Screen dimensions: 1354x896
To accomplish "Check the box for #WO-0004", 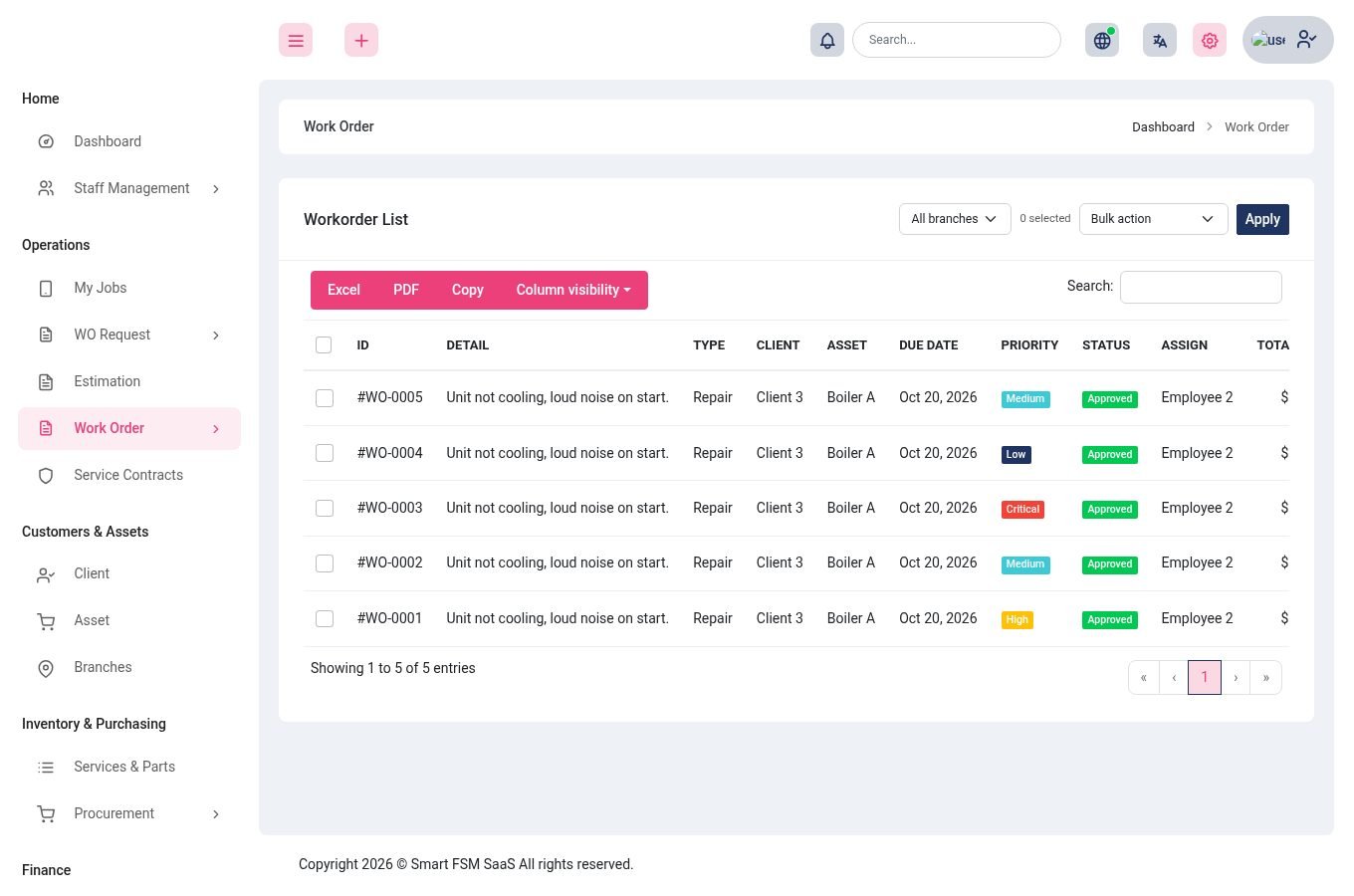I will coord(325,453).
